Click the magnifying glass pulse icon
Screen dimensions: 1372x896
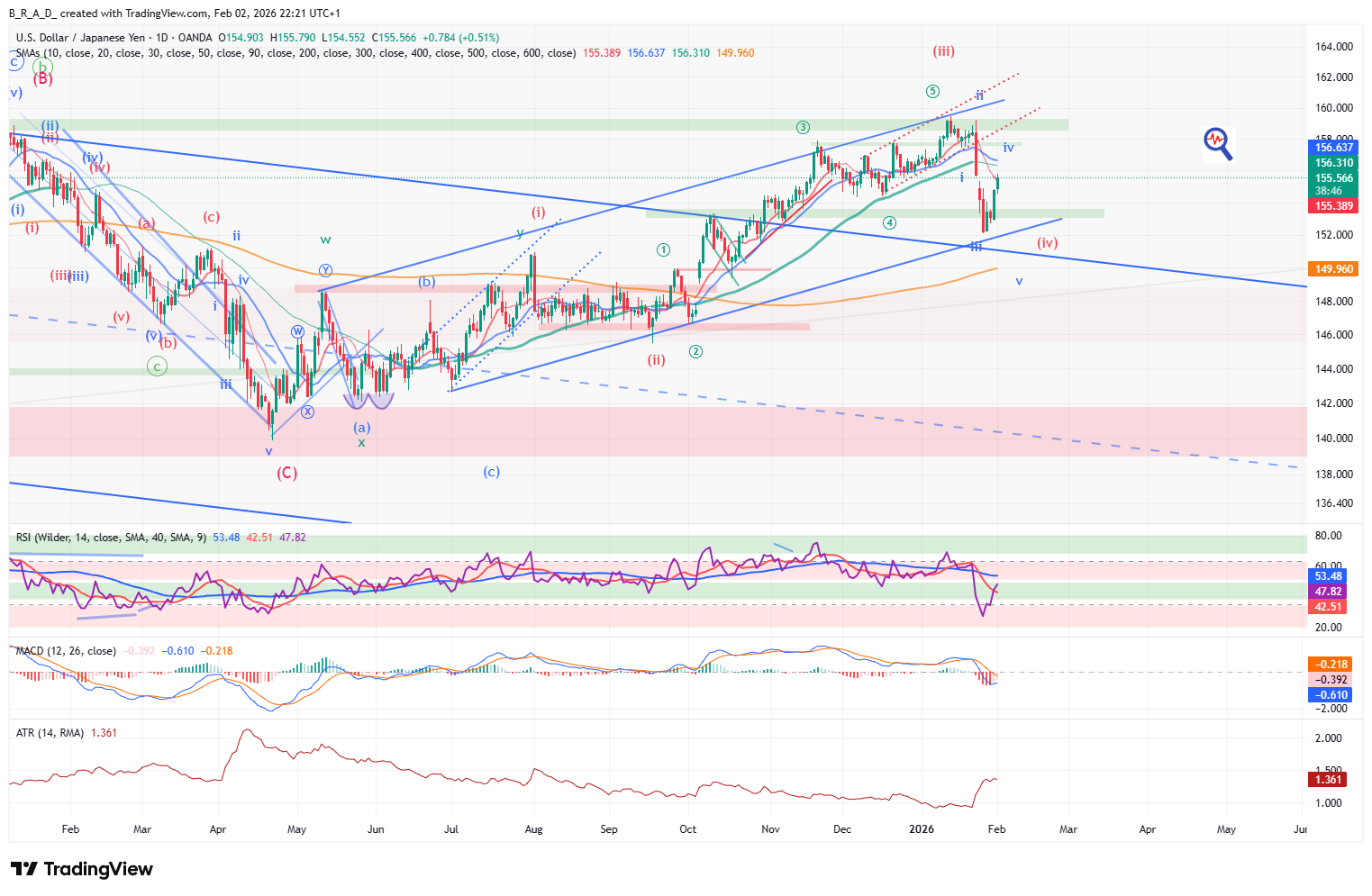1218,143
